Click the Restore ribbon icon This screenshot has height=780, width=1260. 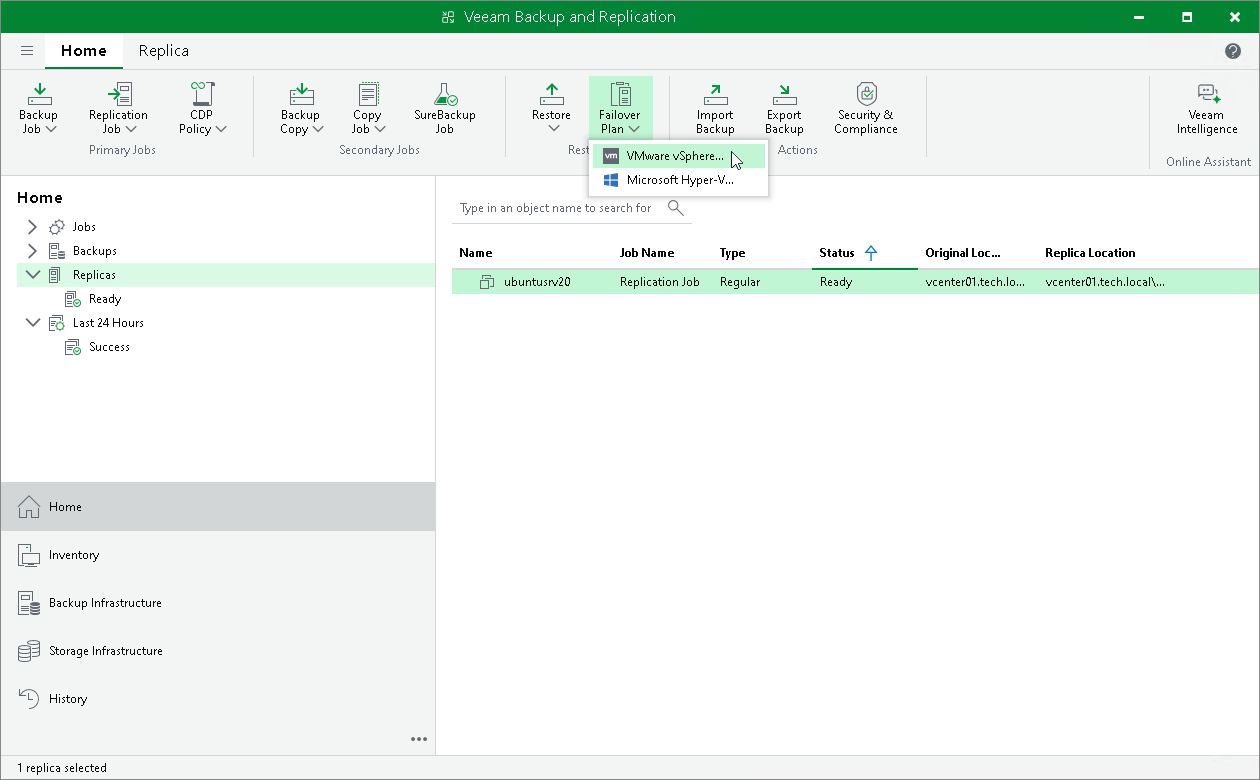coord(551,95)
